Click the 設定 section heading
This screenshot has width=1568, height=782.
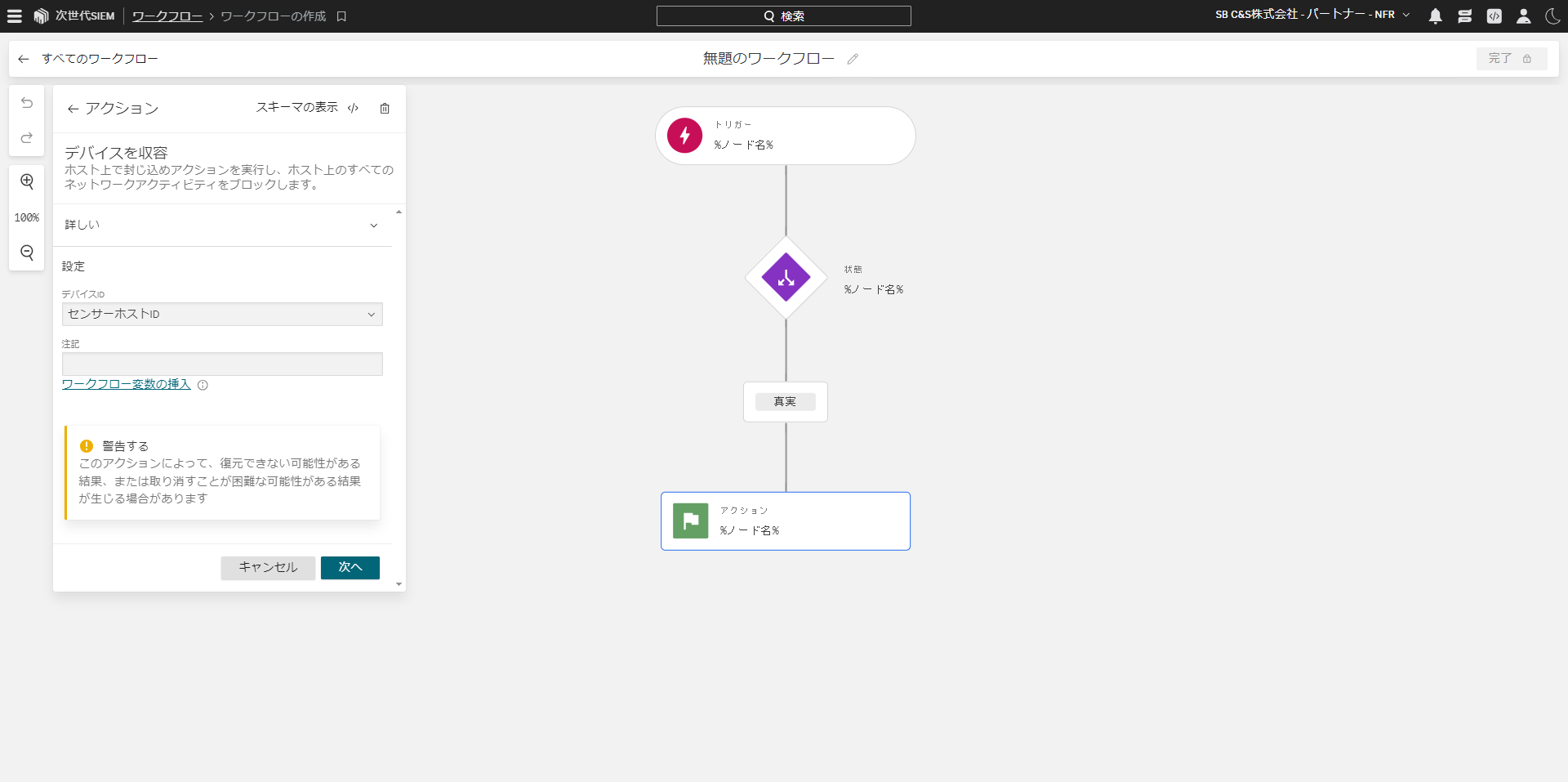[x=73, y=266]
